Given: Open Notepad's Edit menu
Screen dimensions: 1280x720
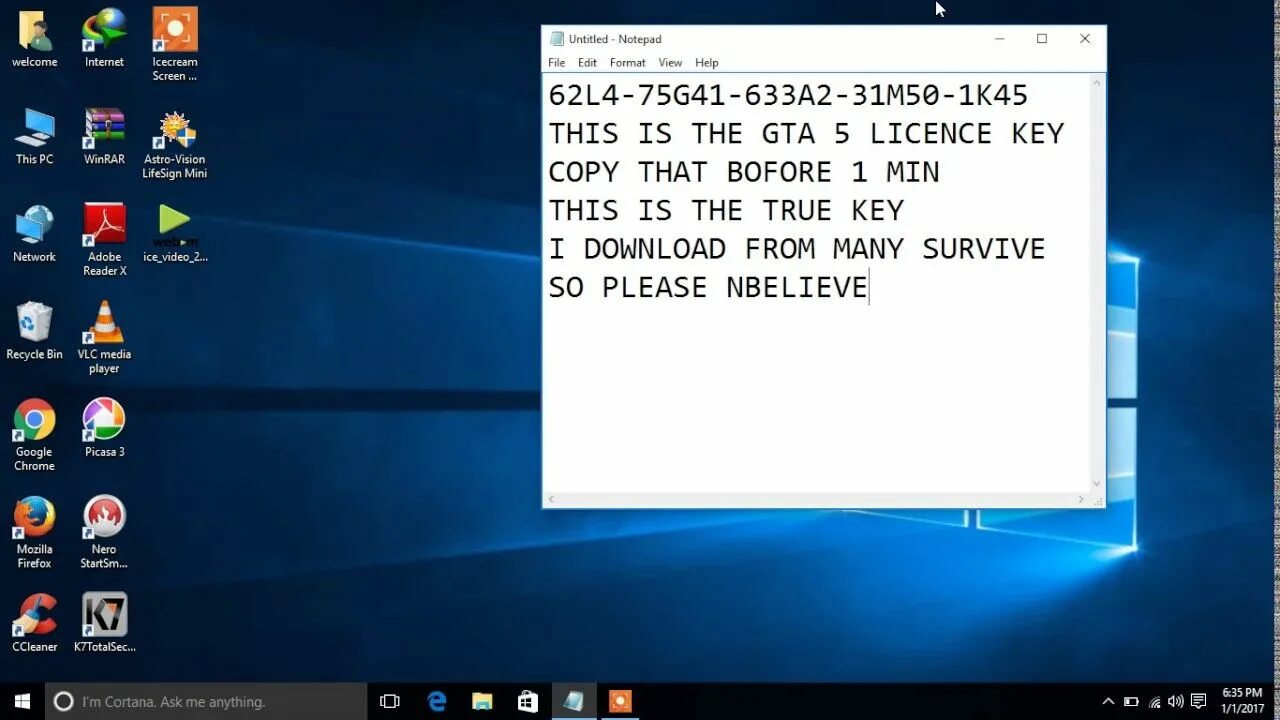Looking at the screenshot, I should 587,62.
